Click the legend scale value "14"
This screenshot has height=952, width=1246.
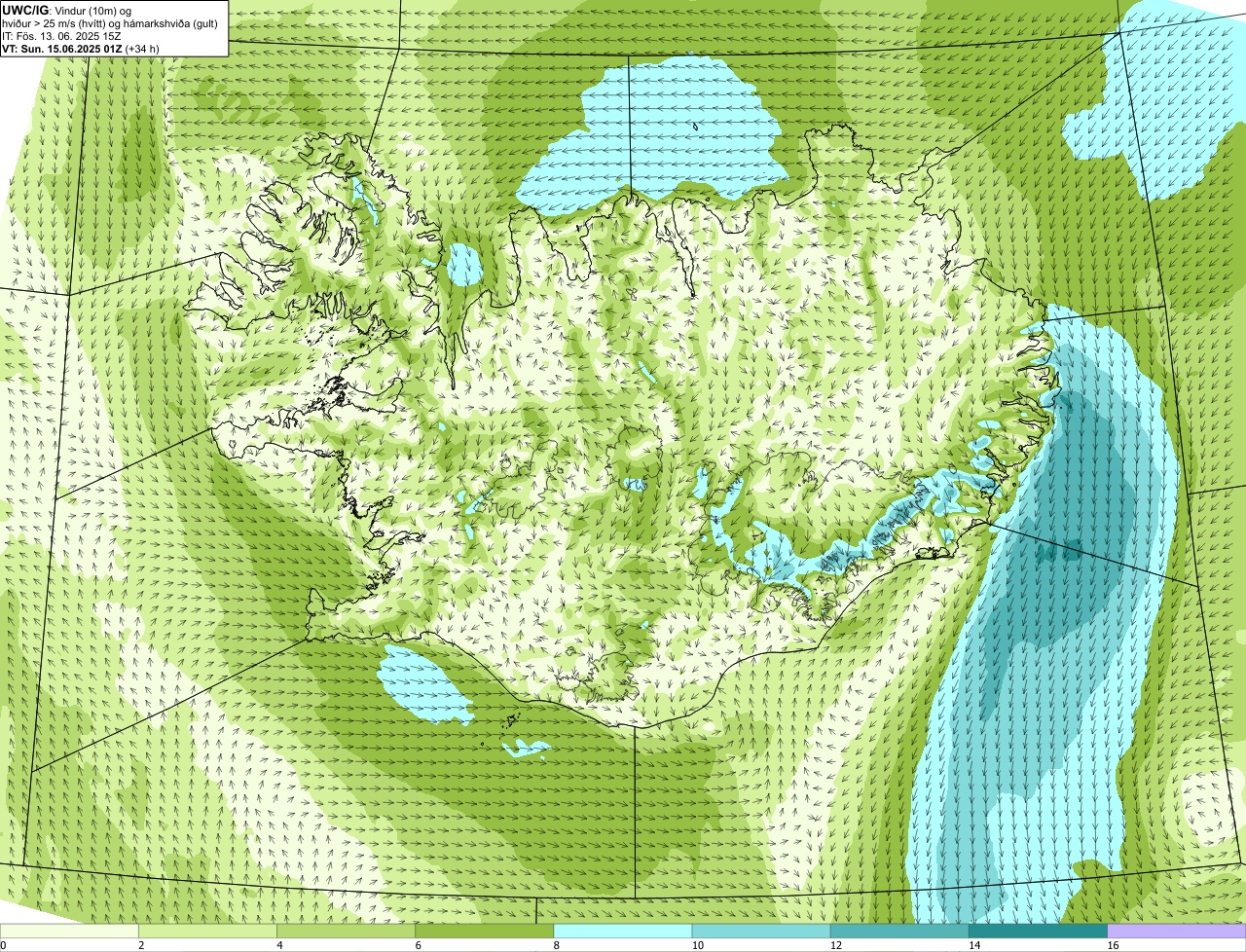click(x=973, y=945)
